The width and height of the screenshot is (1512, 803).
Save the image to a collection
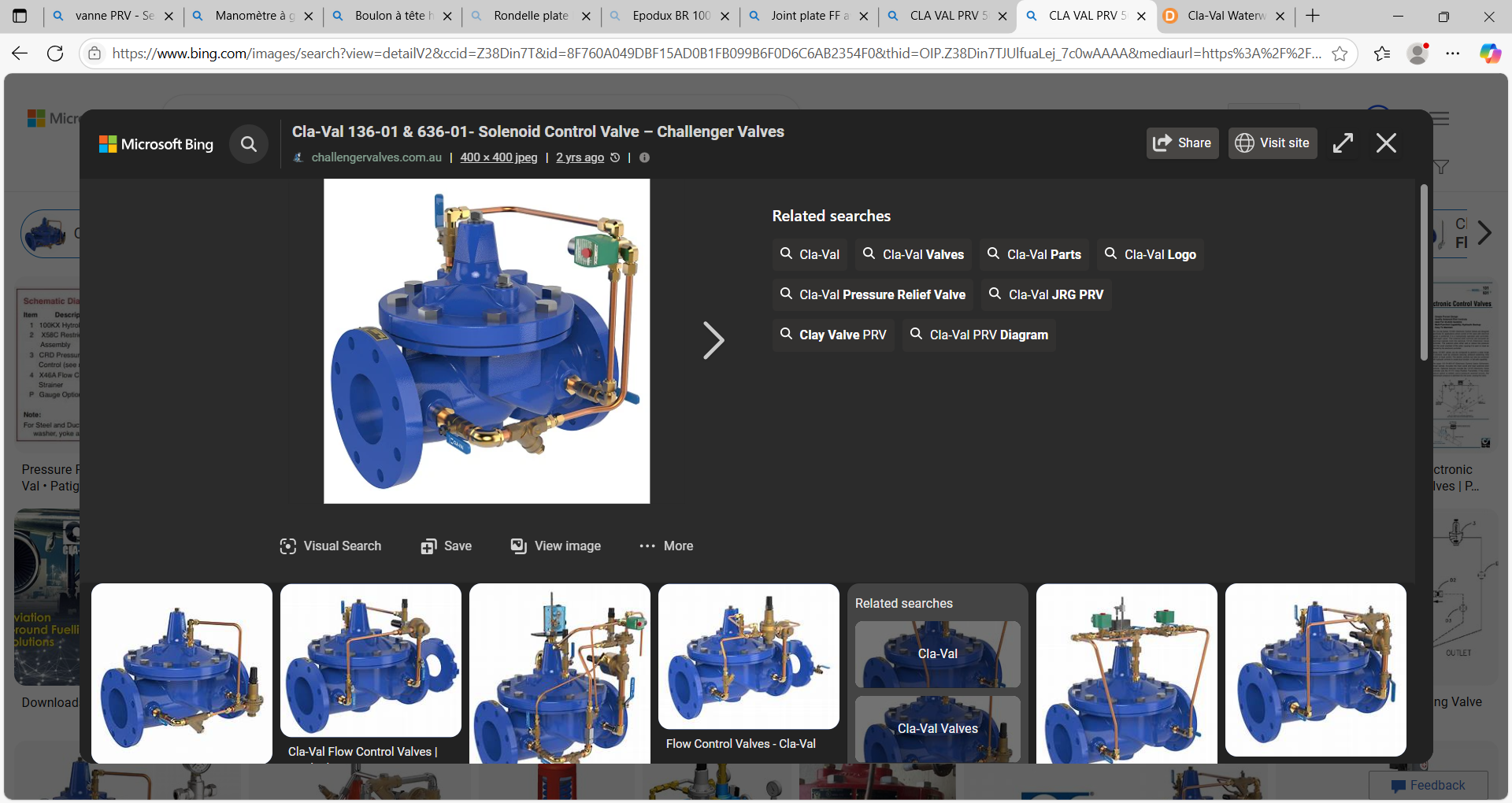tap(446, 546)
